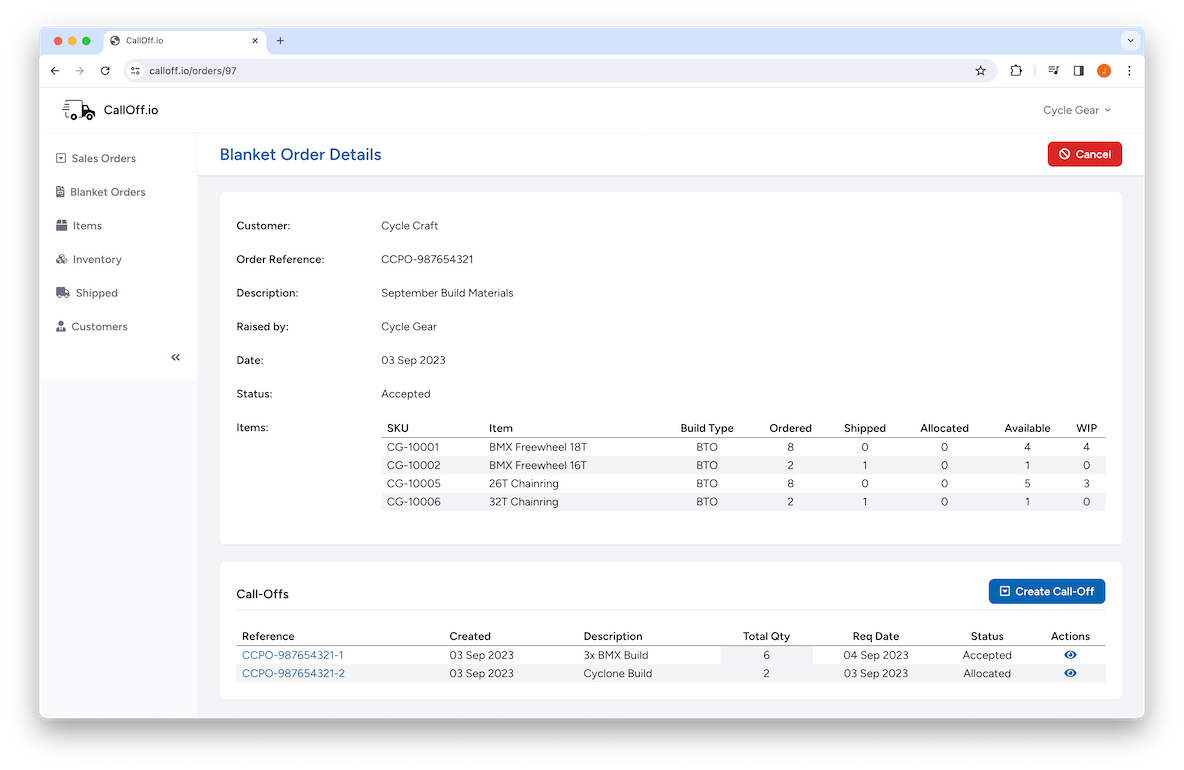
Task: Click the Shipped truck icon
Action: pos(63,292)
